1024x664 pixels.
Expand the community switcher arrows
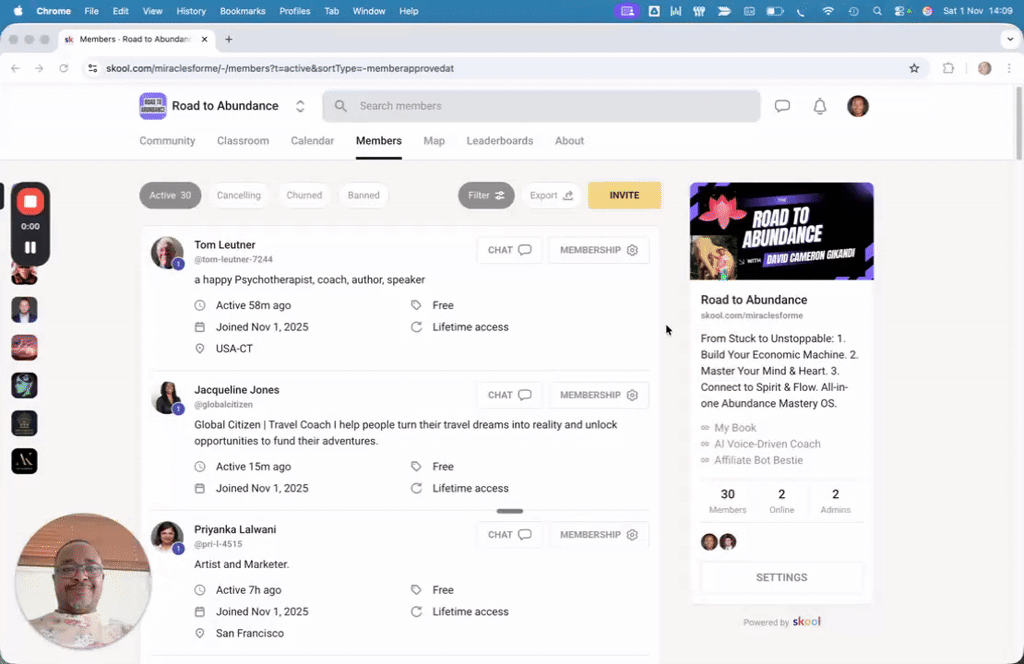pos(300,106)
